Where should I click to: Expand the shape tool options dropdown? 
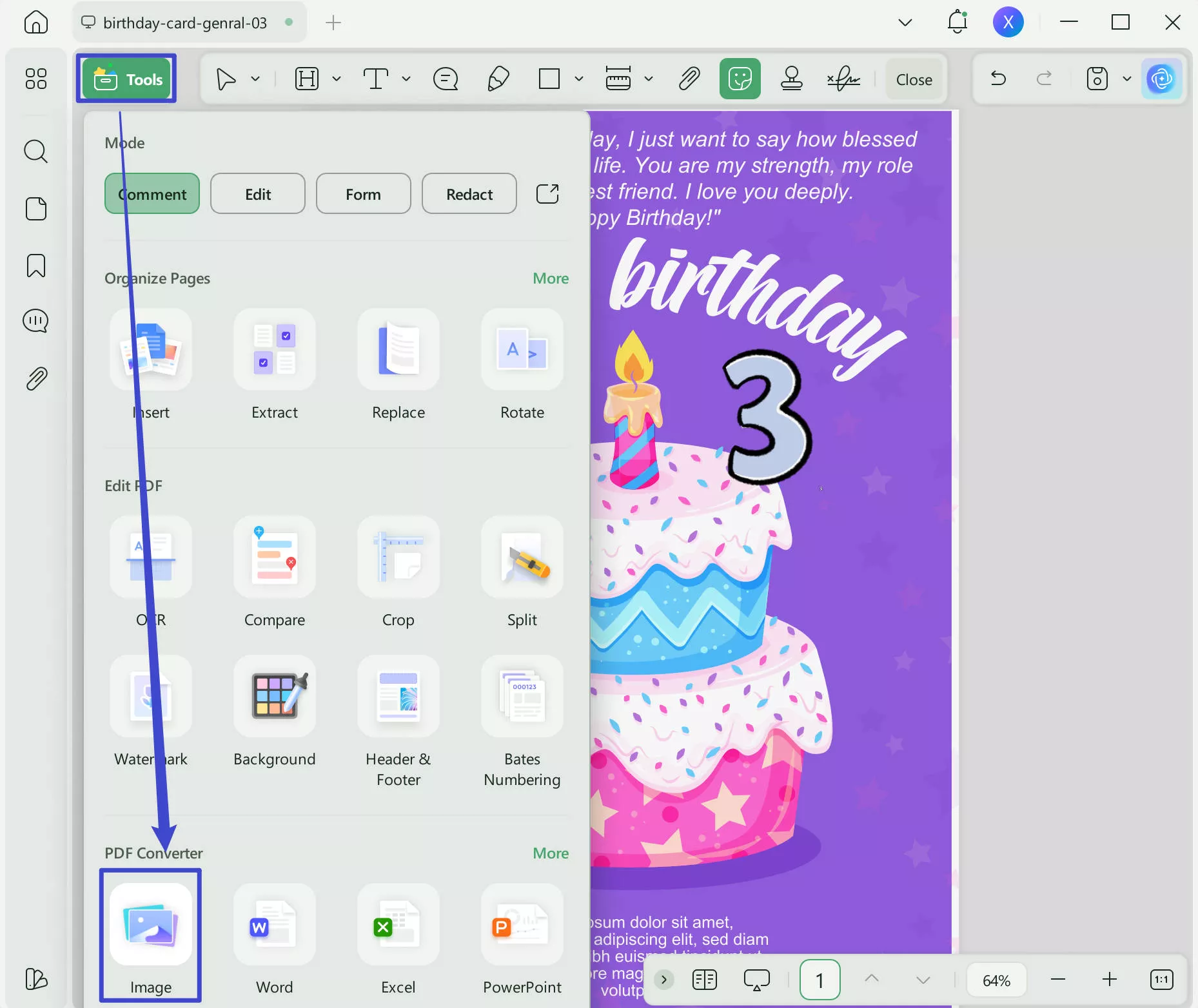click(579, 79)
